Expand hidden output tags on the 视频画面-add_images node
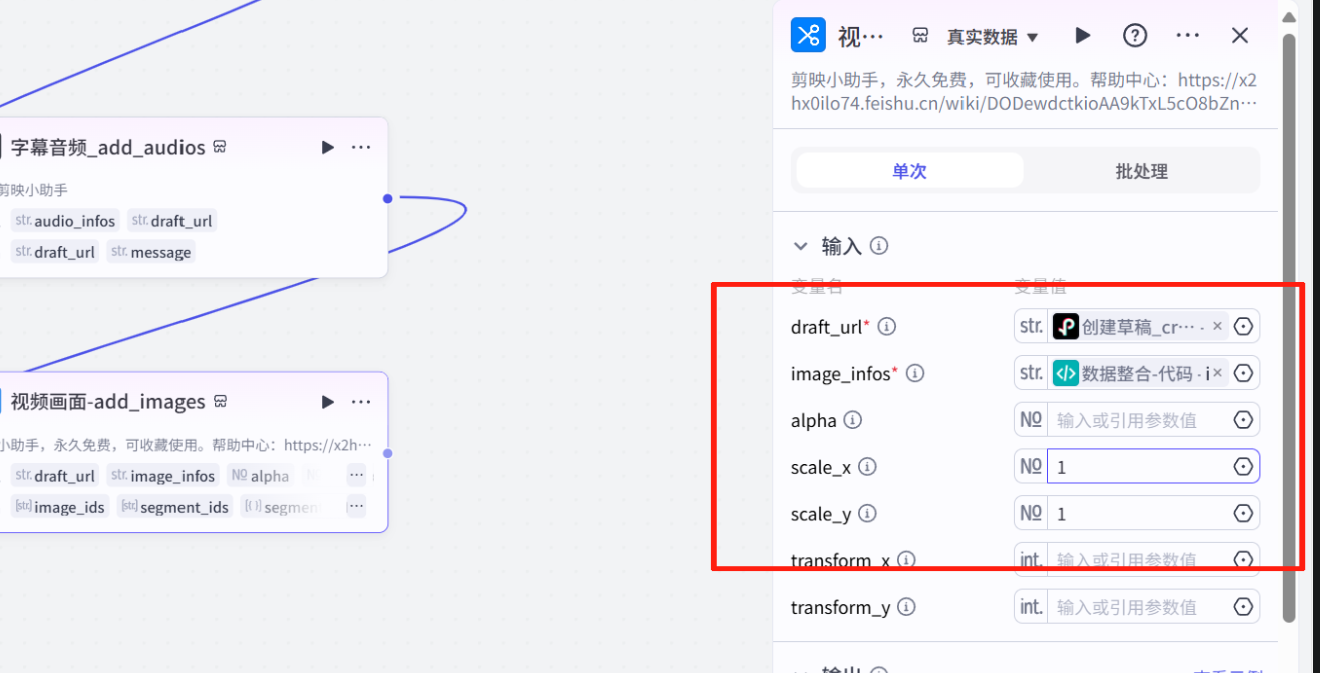Image resolution: width=1320 pixels, height=673 pixels. pyautogui.click(x=356, y=507)
